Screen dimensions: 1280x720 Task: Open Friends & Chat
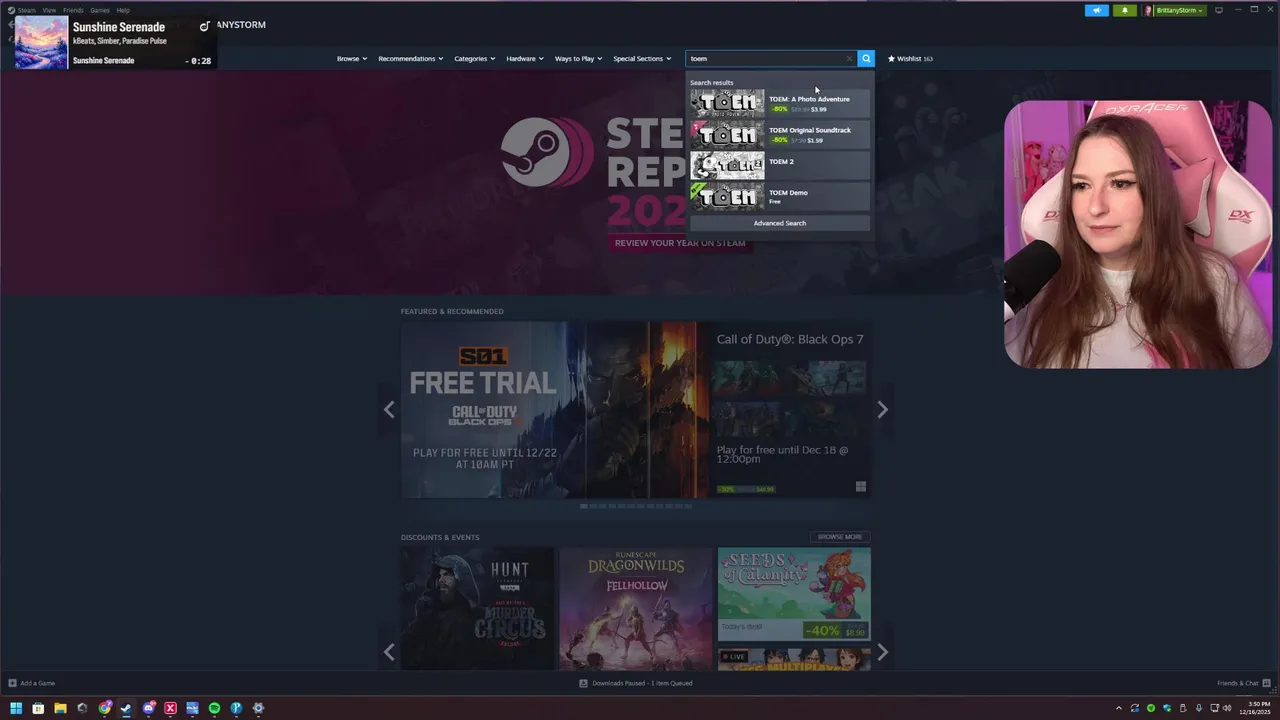coord(1244,683)
